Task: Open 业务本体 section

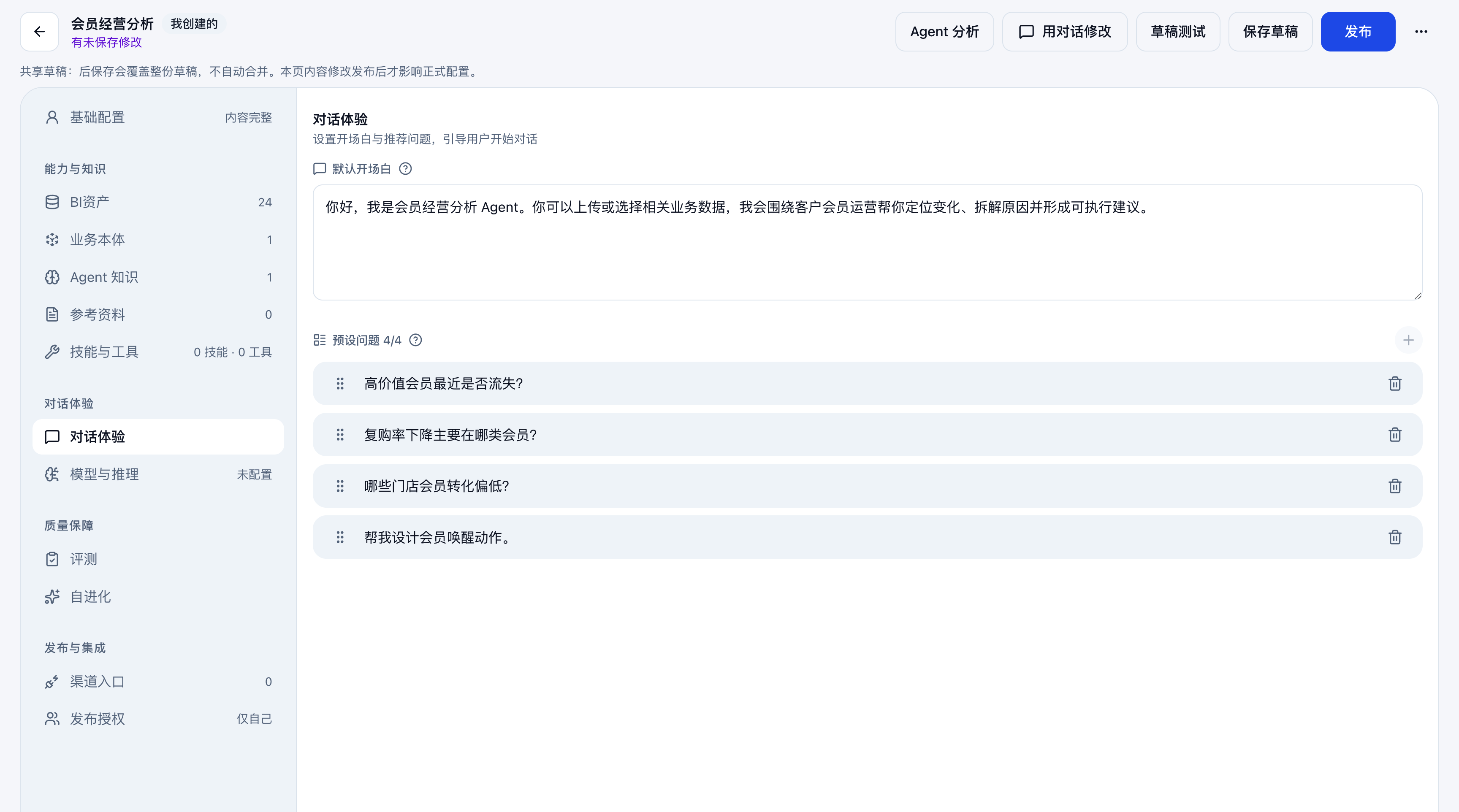Action: tap(158, 240)
